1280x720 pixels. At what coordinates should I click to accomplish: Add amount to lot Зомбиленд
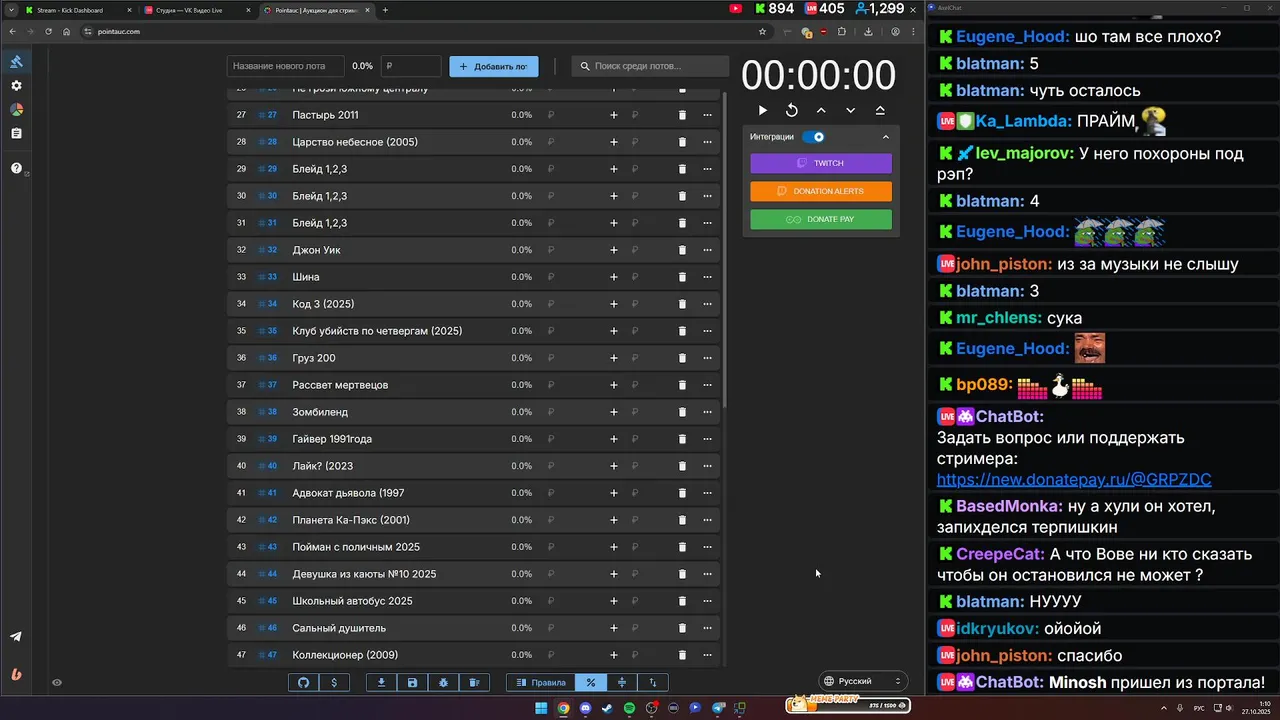click(x=614, y=412)
